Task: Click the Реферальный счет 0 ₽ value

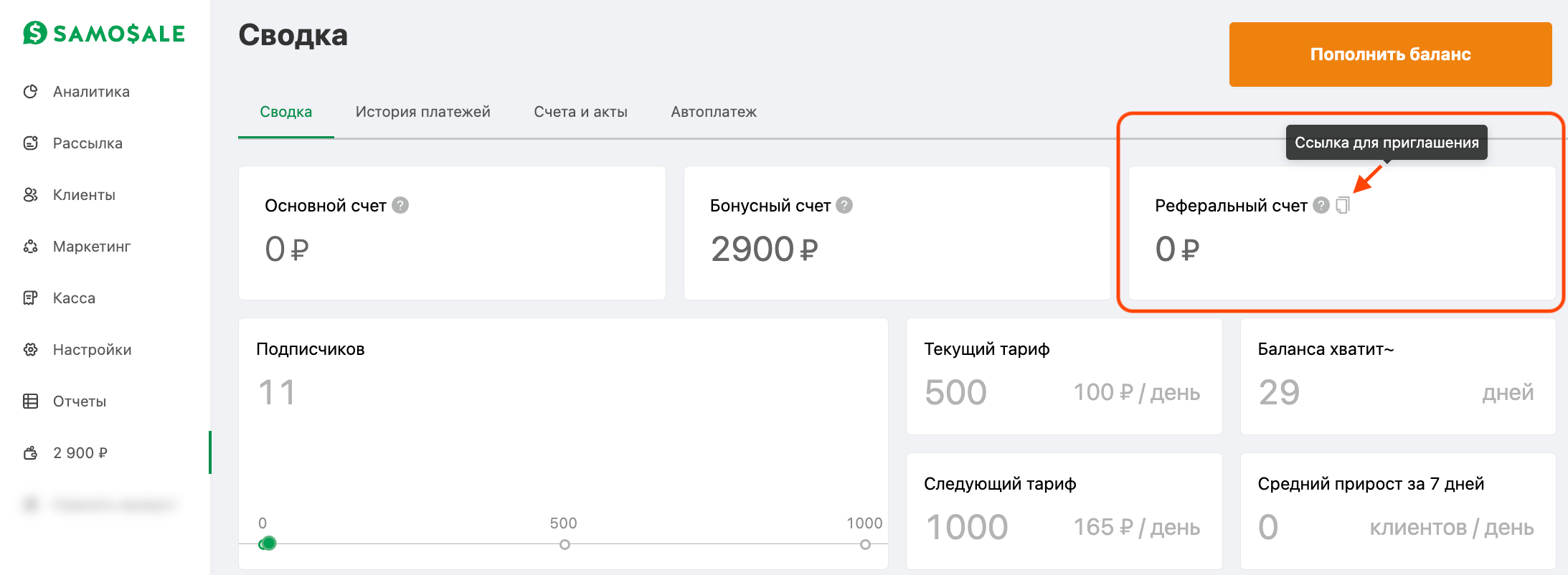Action: [1177, 250]
